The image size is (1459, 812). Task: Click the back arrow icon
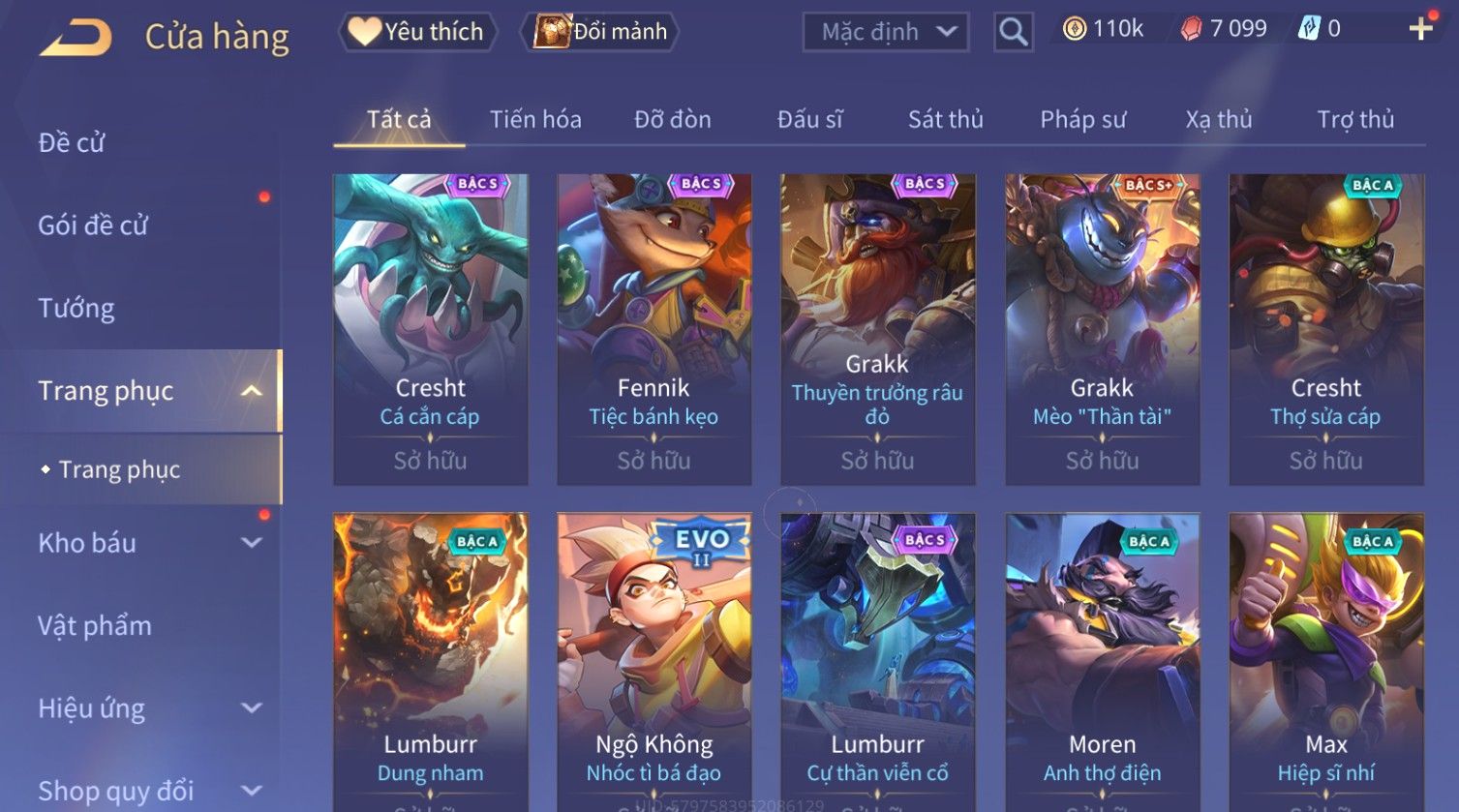[76, 37]
